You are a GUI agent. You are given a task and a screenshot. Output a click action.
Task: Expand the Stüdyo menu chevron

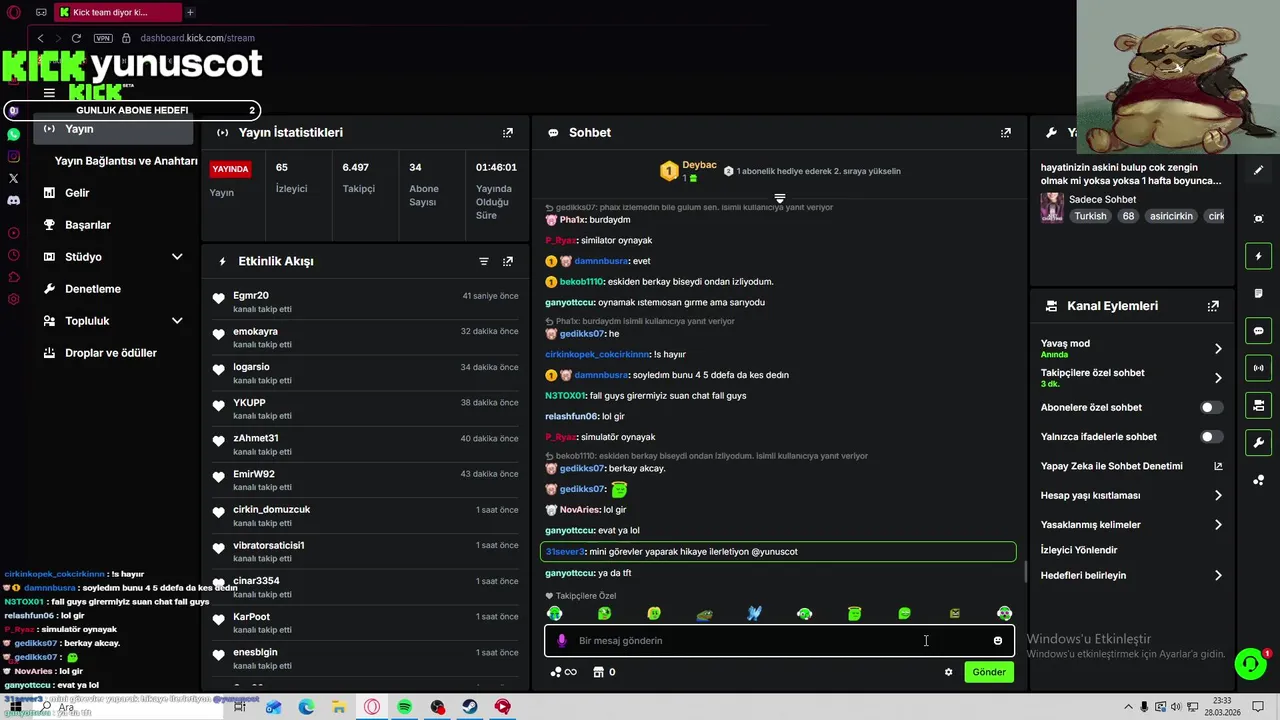click(x=177, y=257)
